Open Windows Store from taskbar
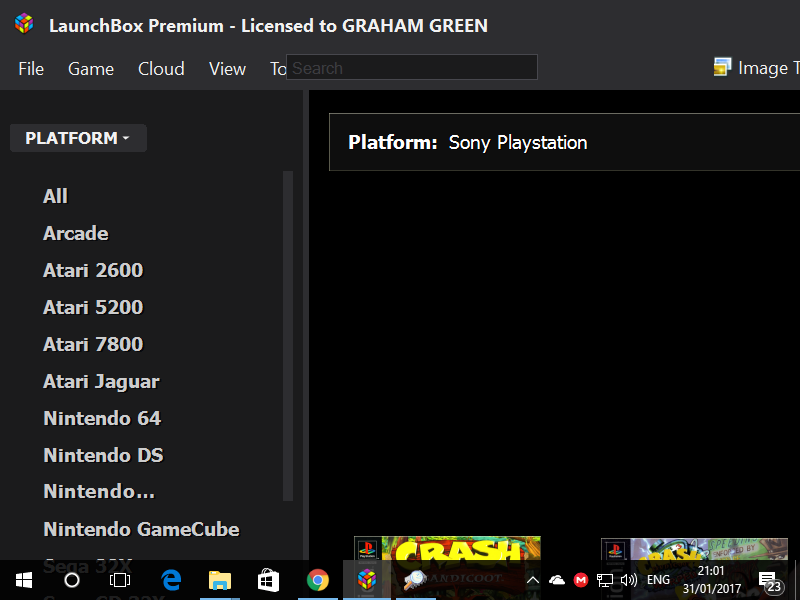 coord(268,580)
